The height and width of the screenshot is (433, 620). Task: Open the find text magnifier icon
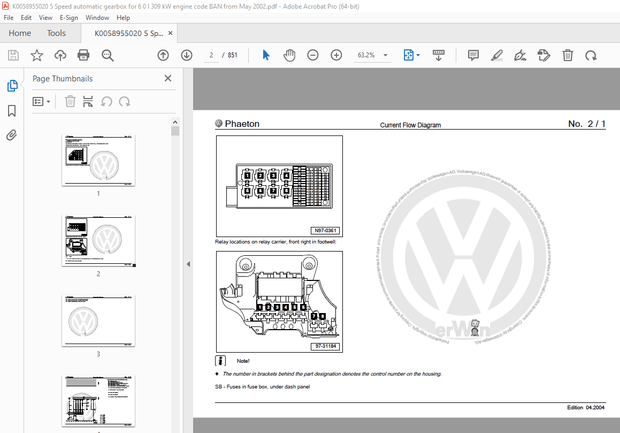108,55
